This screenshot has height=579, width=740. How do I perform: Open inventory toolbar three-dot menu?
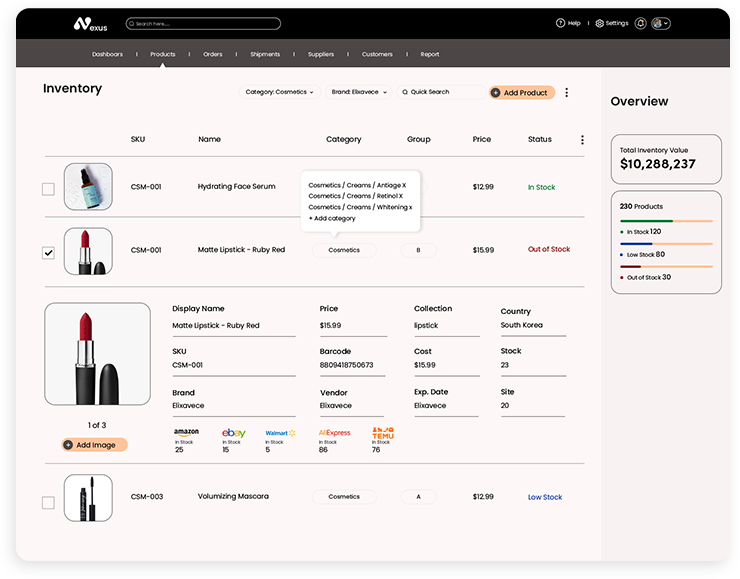[x=566, y=93]
